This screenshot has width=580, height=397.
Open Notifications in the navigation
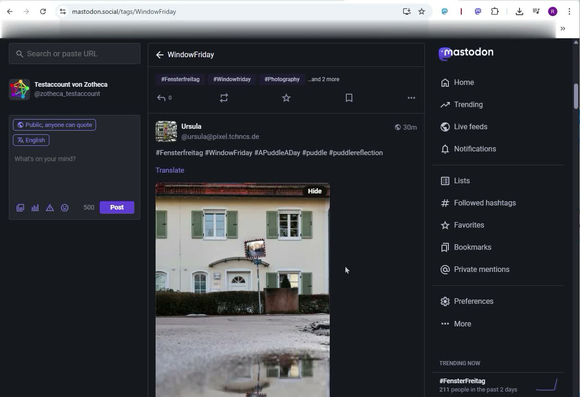click(x=468, y=149)
